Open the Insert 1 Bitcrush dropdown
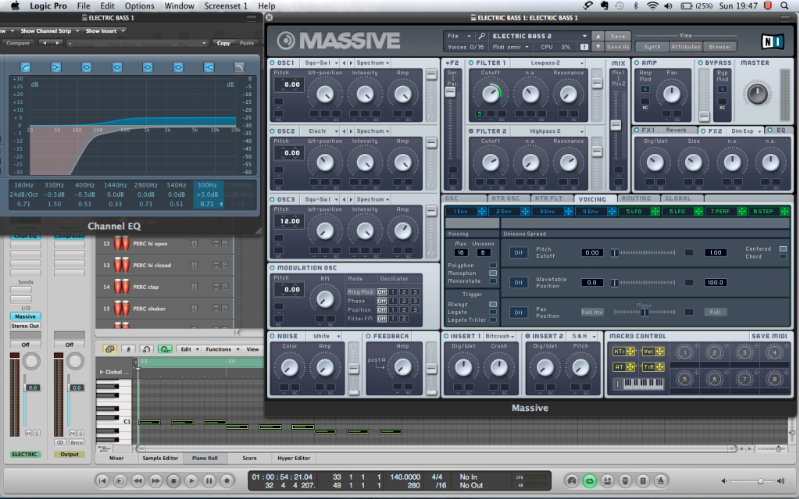The image size is (799, 499). (499, 336)
